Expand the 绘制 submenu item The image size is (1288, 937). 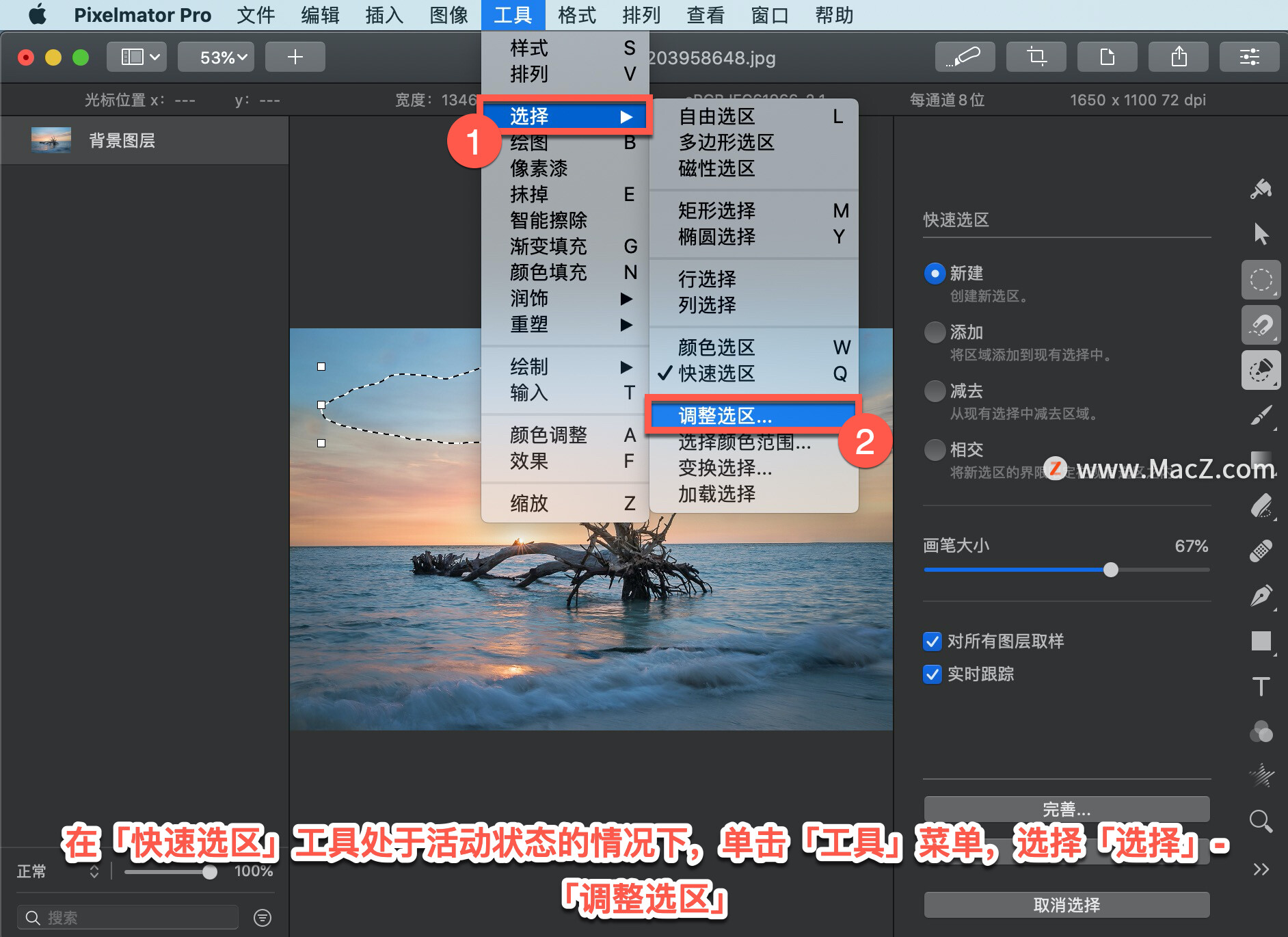[x=565, y=367]
